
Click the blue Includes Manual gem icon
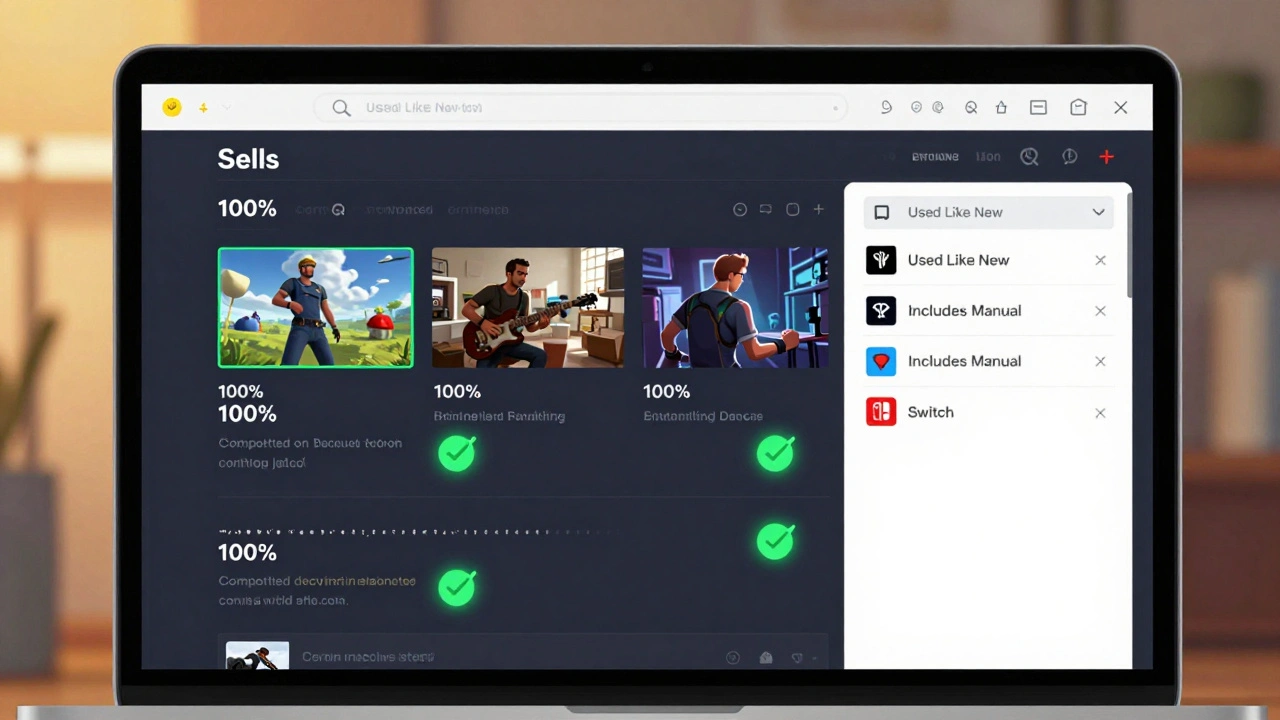(x=881, y=361)
